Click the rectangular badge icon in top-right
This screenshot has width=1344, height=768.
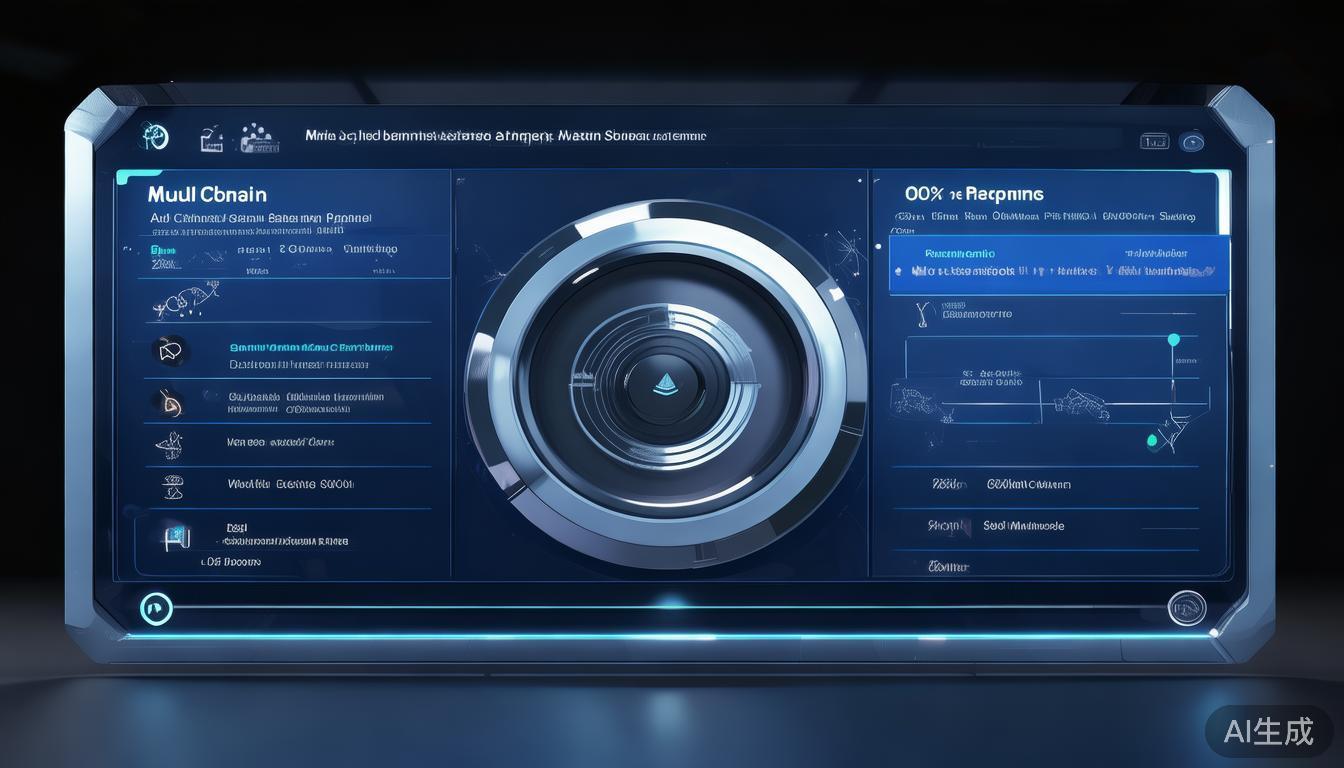click(1154, 142)
